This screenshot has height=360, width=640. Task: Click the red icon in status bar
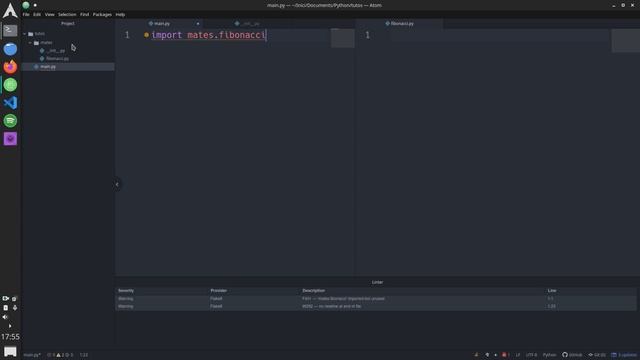pos(504,355)
